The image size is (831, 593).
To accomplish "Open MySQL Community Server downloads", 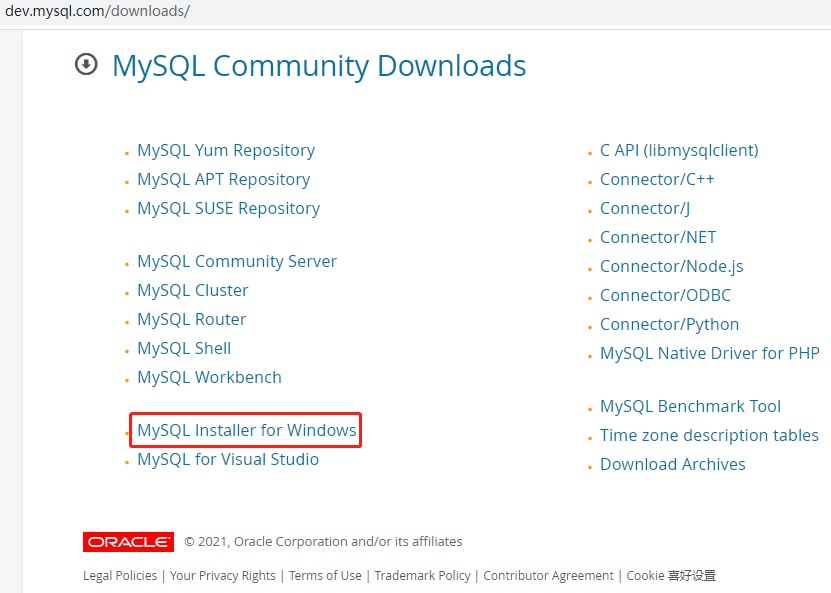I will (237, 261).
